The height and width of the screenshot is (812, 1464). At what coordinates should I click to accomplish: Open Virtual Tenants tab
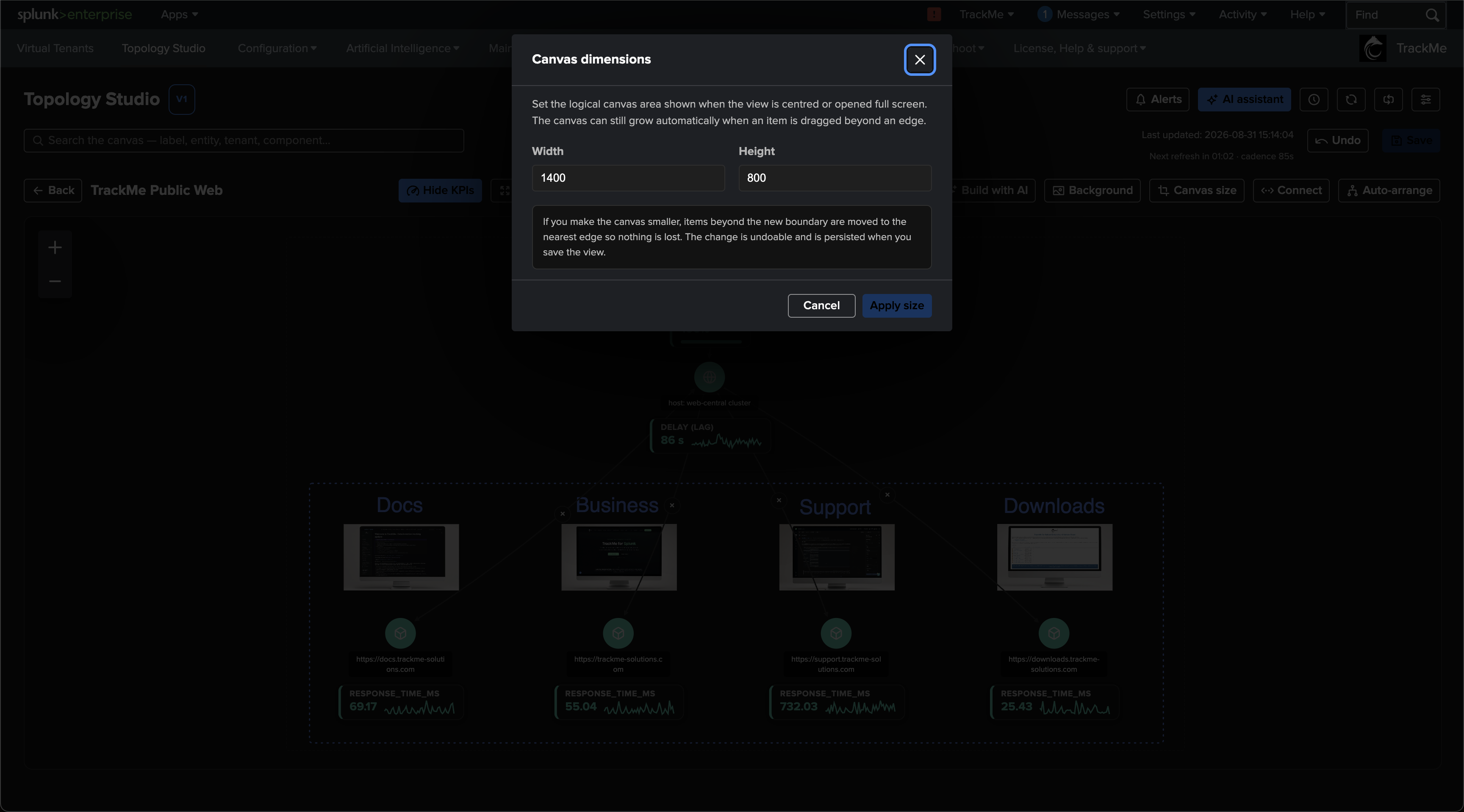[55, 48]
